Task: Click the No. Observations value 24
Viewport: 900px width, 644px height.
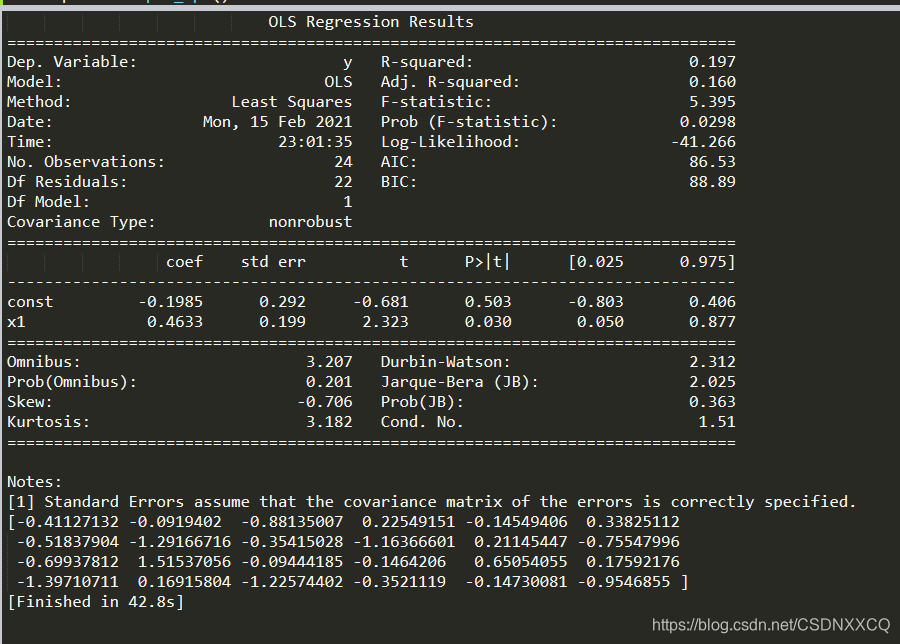Action: [343, 162]
